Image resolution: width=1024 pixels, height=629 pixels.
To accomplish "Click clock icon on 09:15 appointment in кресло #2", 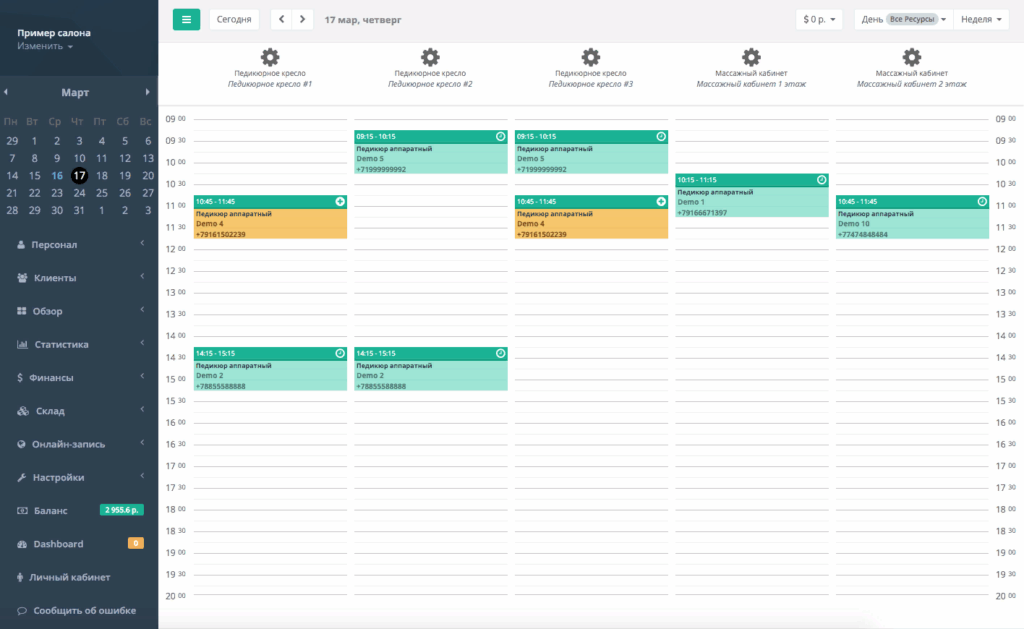I will point(500,137).
